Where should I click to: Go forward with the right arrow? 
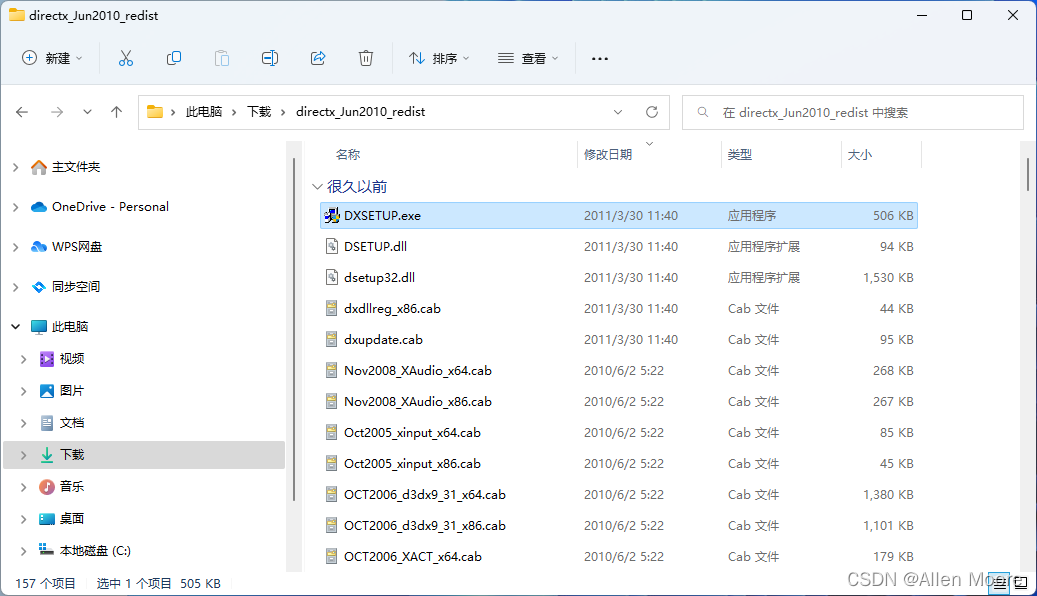[57, 112]
